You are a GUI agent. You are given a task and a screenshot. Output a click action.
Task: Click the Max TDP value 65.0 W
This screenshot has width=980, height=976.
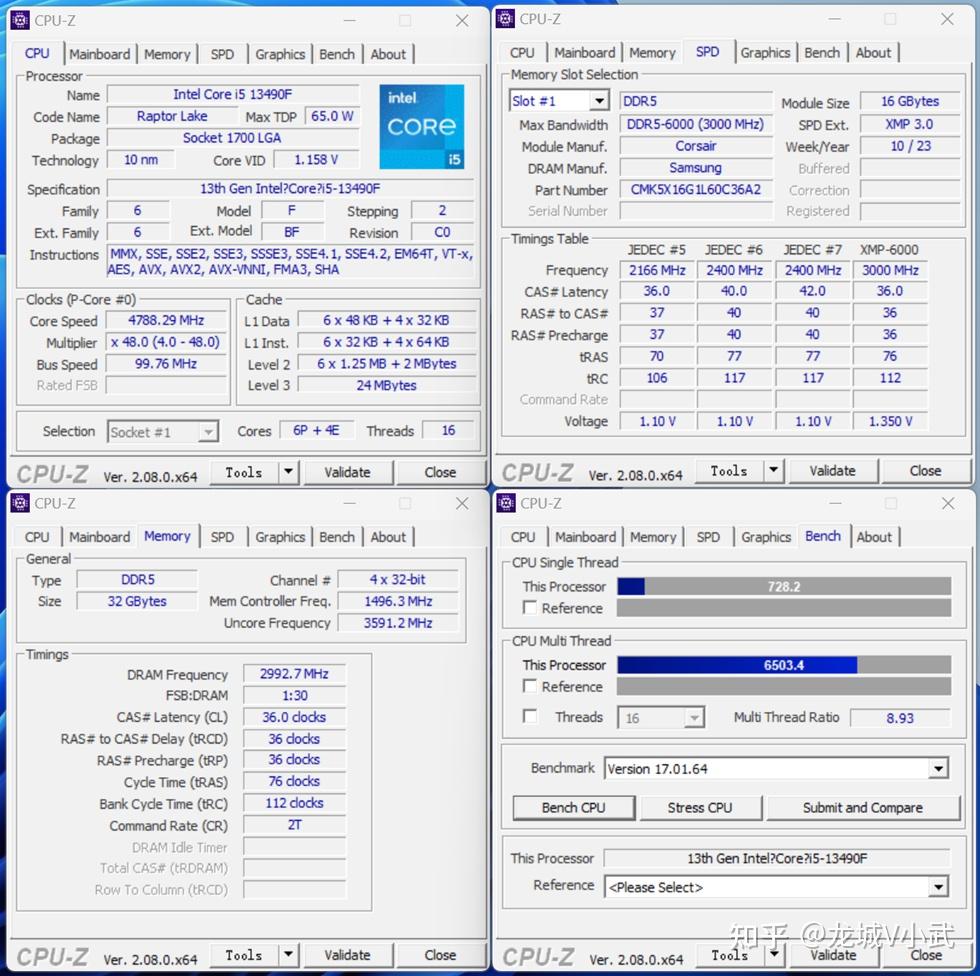(332, 116)
